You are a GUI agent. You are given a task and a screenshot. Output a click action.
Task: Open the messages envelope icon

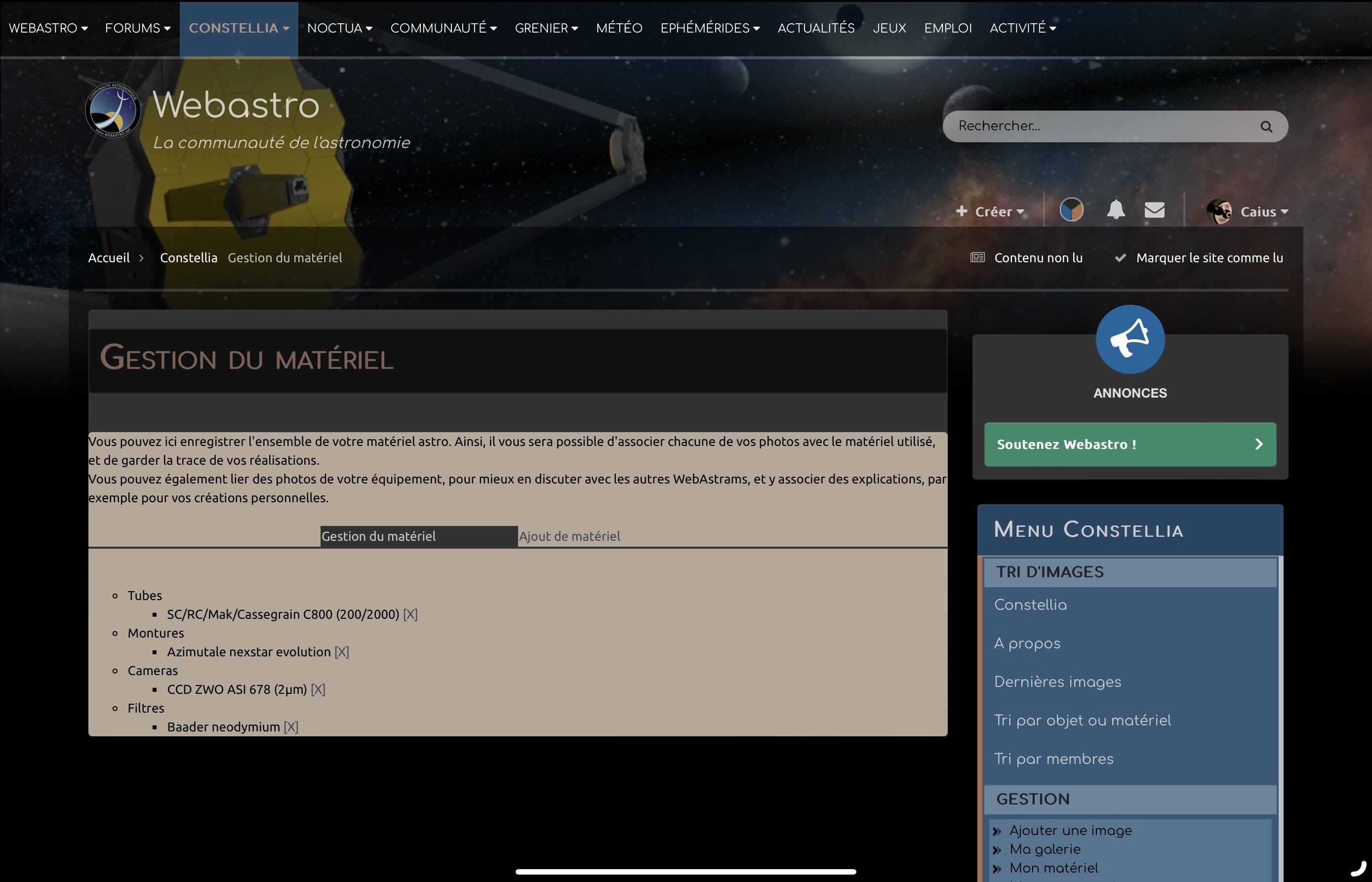coord(1154,210)
